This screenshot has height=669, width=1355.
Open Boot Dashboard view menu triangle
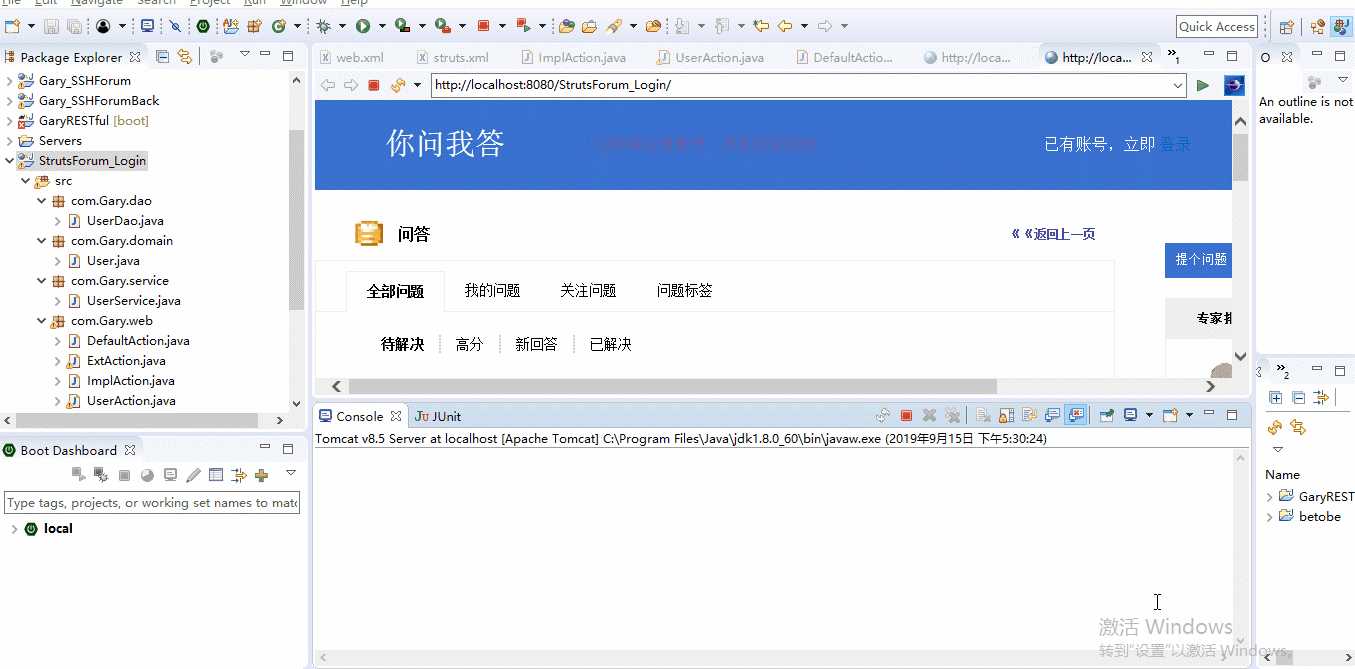(x=291, y=473)
